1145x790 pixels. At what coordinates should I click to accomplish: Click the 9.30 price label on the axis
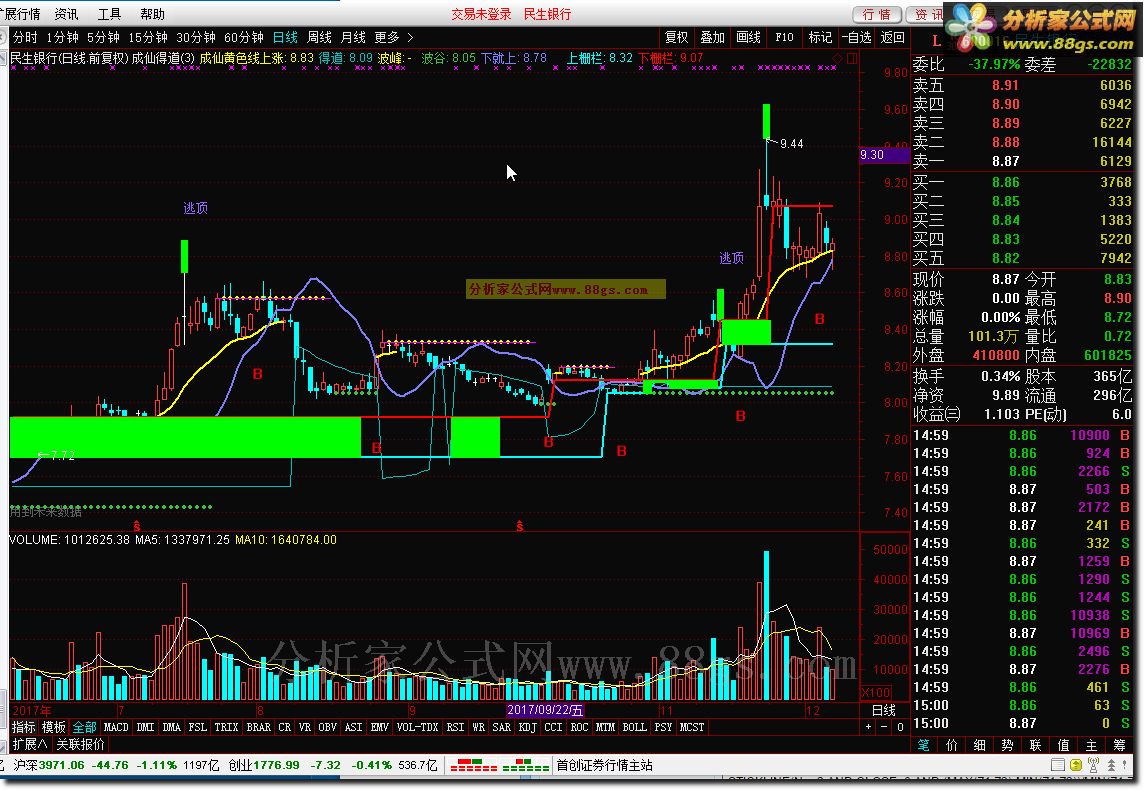(884, 154)
